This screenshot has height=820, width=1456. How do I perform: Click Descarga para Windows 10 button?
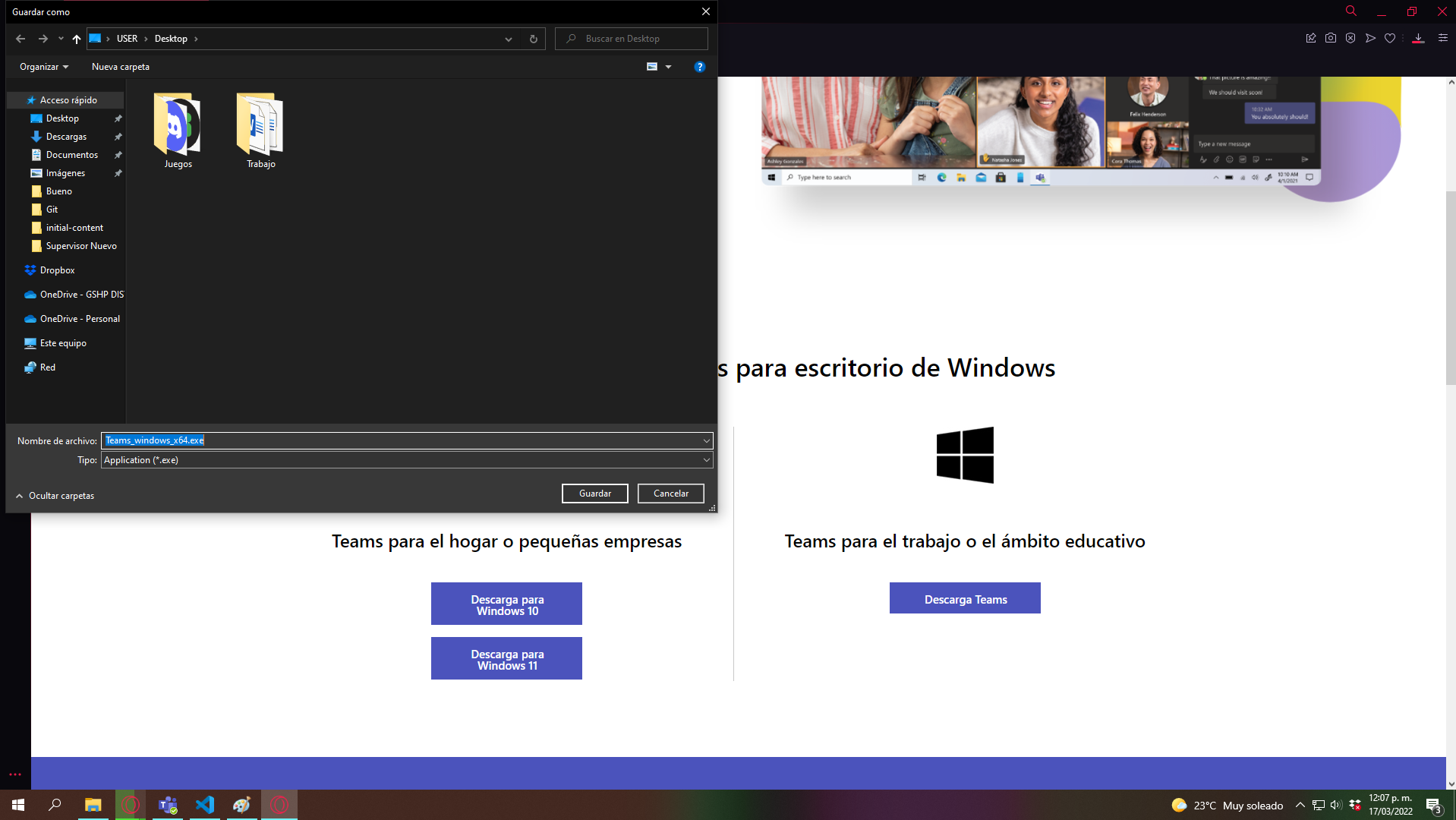point(506,604)
